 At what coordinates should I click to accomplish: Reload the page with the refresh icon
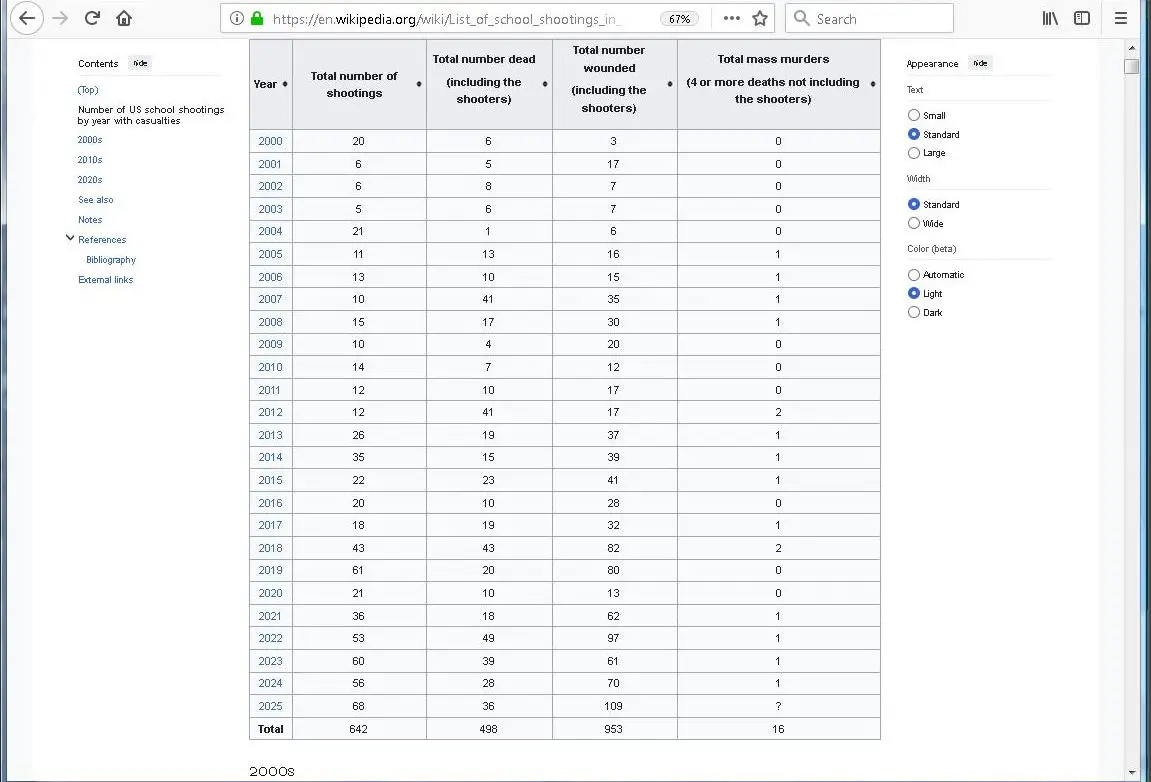(x=92, y=18)
